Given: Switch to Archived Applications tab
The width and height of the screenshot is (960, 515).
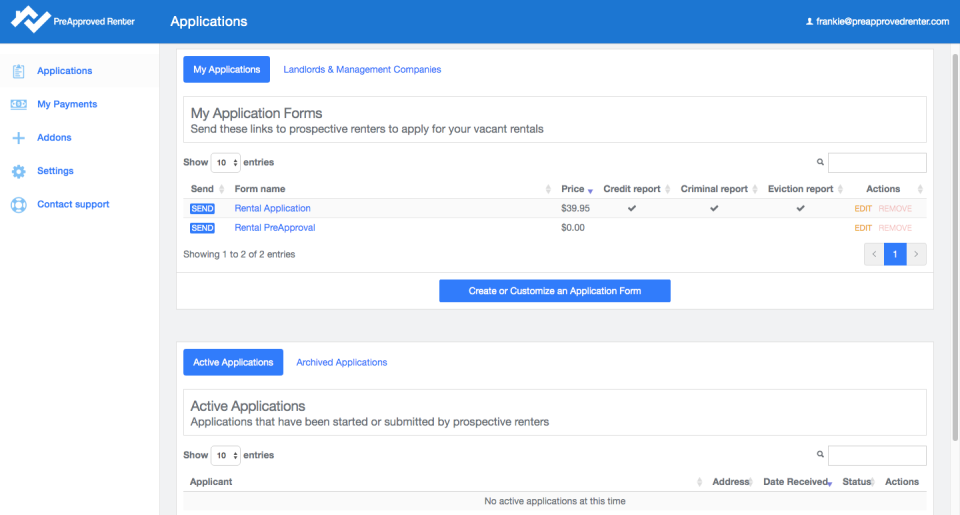Looking at the screenshot, I should (x=342, y=363).
